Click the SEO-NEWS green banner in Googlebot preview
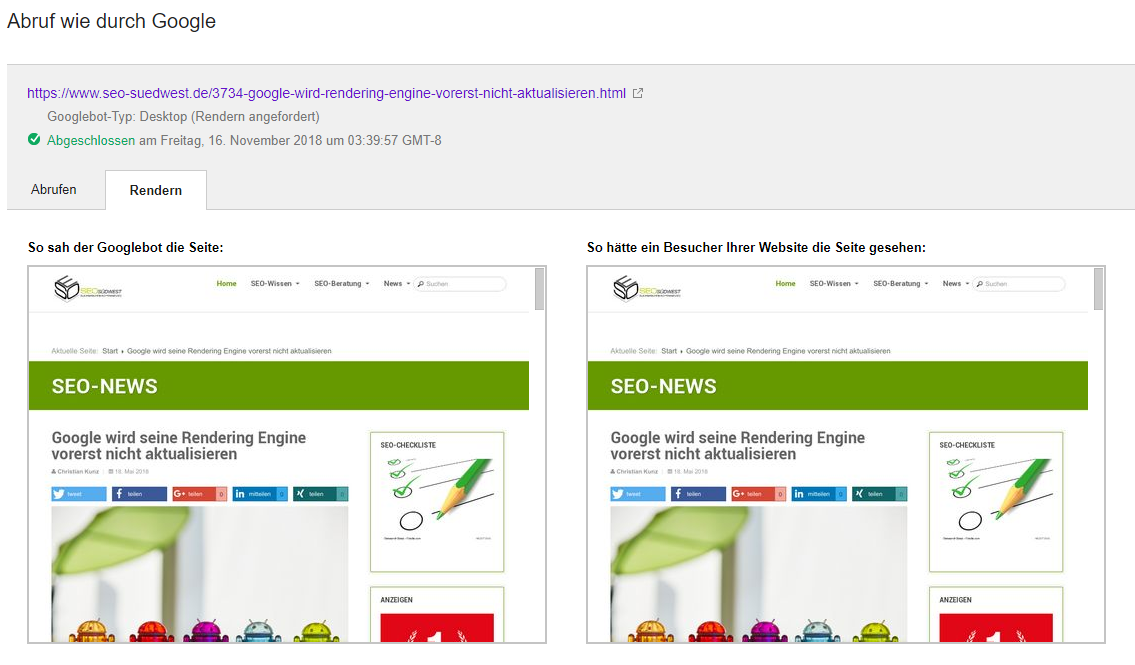This screenshot has height=665, width=1135. pyautogui.click(x=279, y=386)
